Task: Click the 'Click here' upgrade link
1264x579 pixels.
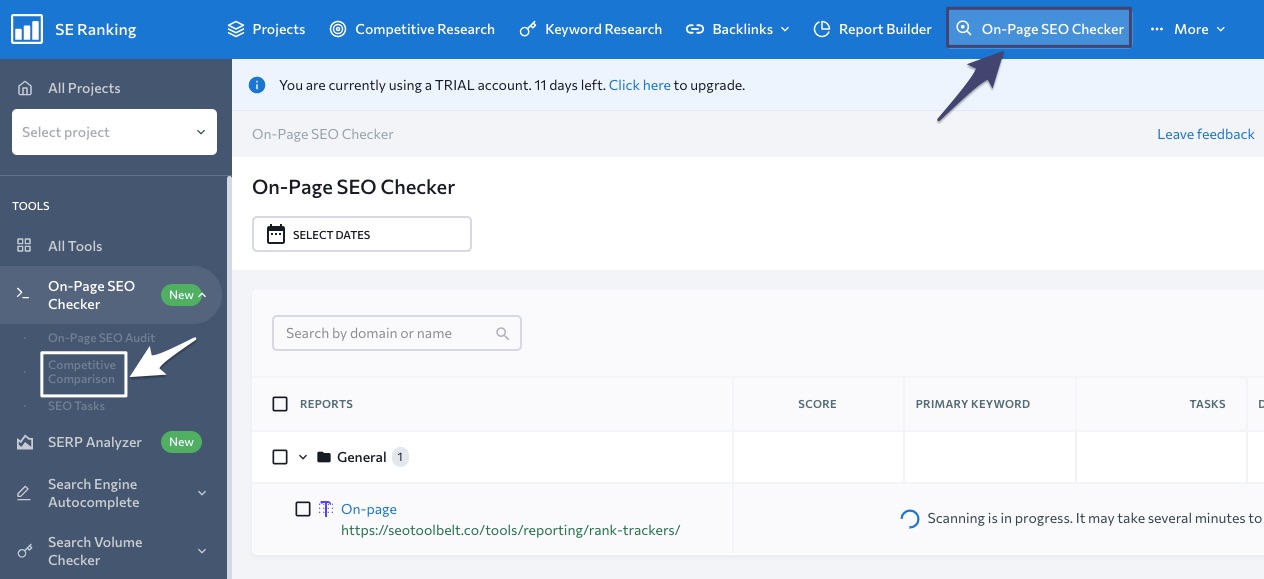Action: point(639,85)
